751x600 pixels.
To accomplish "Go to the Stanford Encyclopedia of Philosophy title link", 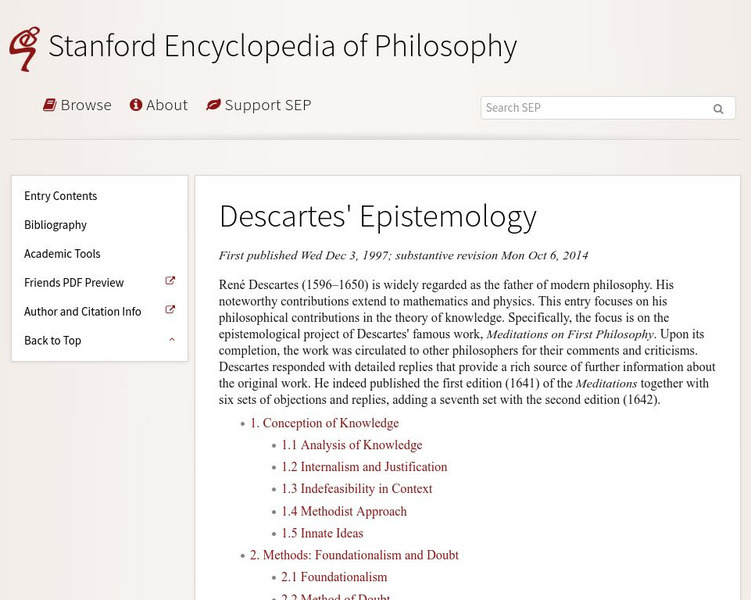I will click(282, 46).
